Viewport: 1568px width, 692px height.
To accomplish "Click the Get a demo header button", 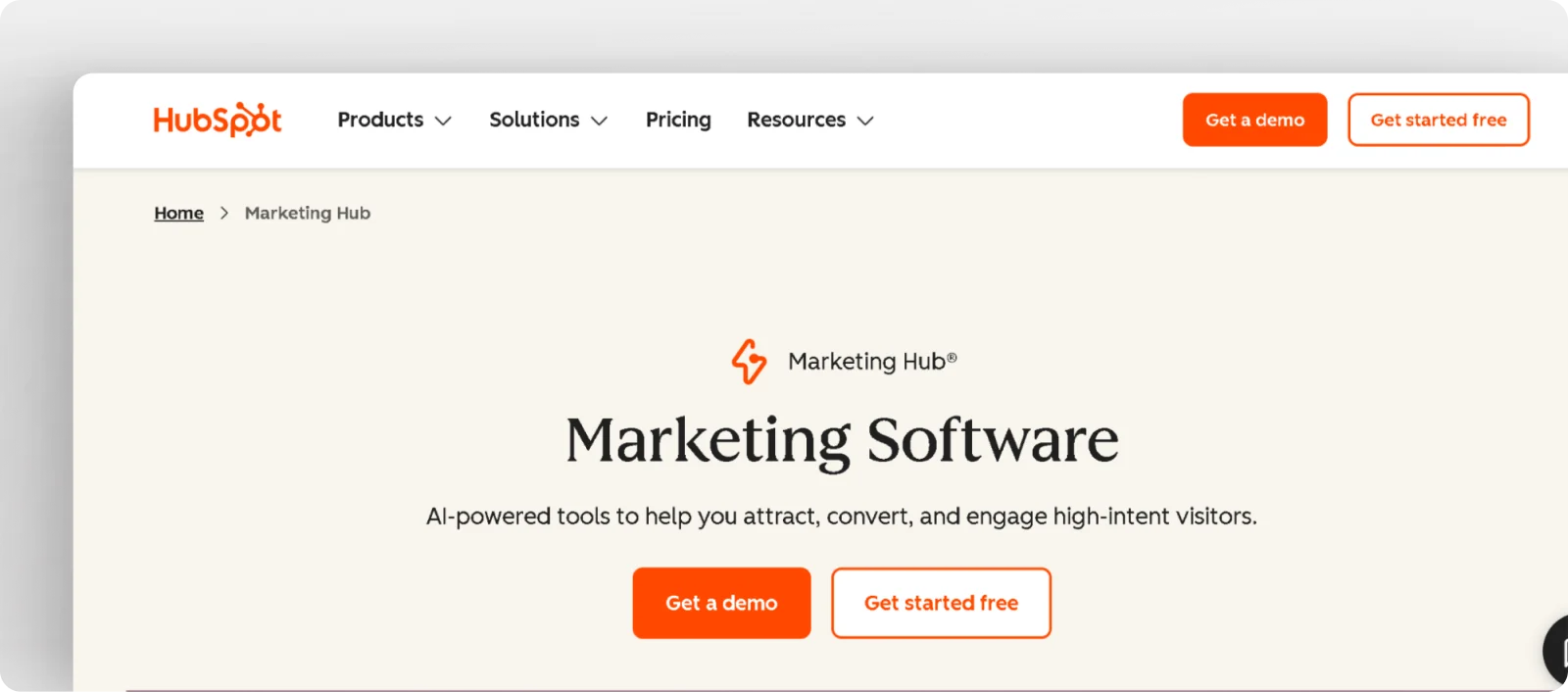I will point(1254,120).
